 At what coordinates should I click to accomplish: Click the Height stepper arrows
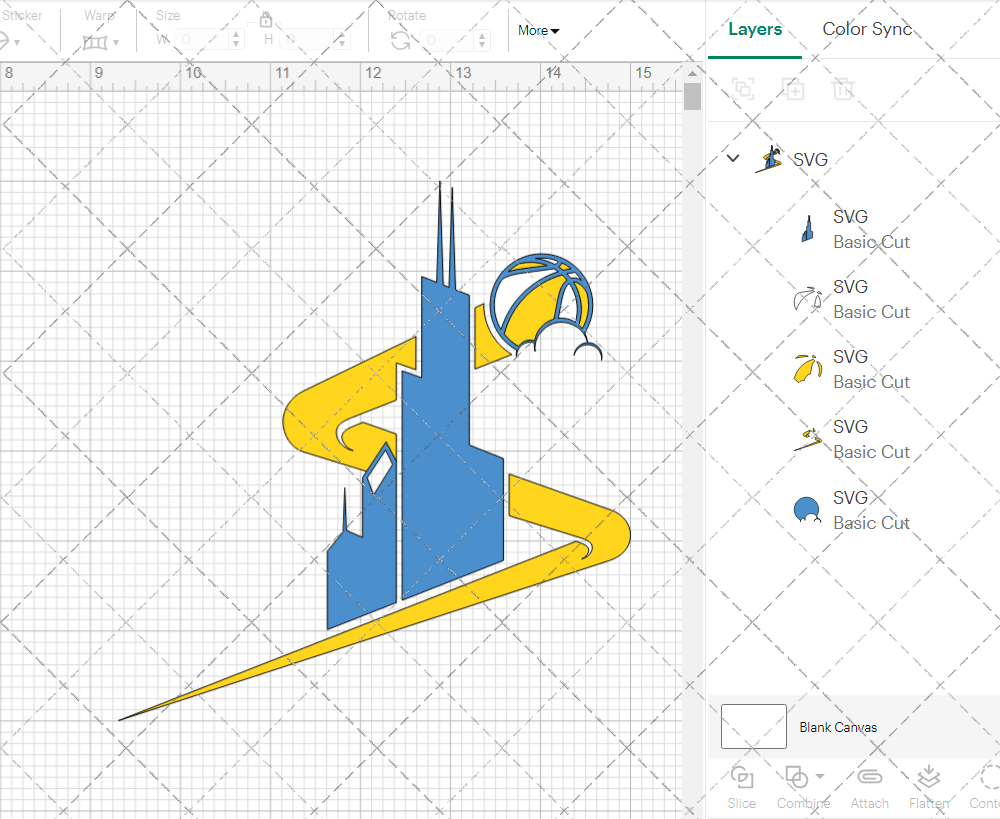(341, 40)
